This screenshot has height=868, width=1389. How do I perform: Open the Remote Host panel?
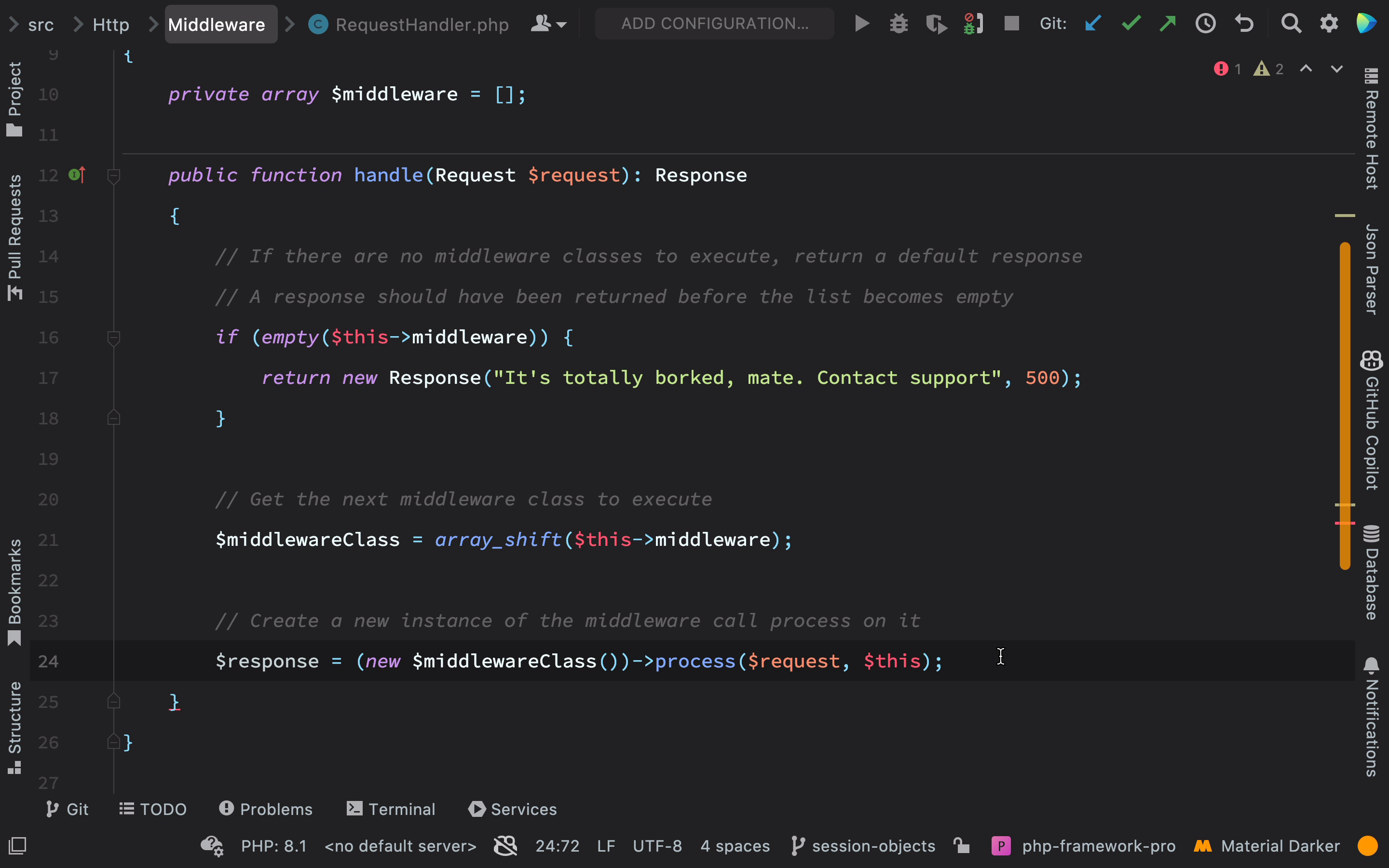point(1371,129)
